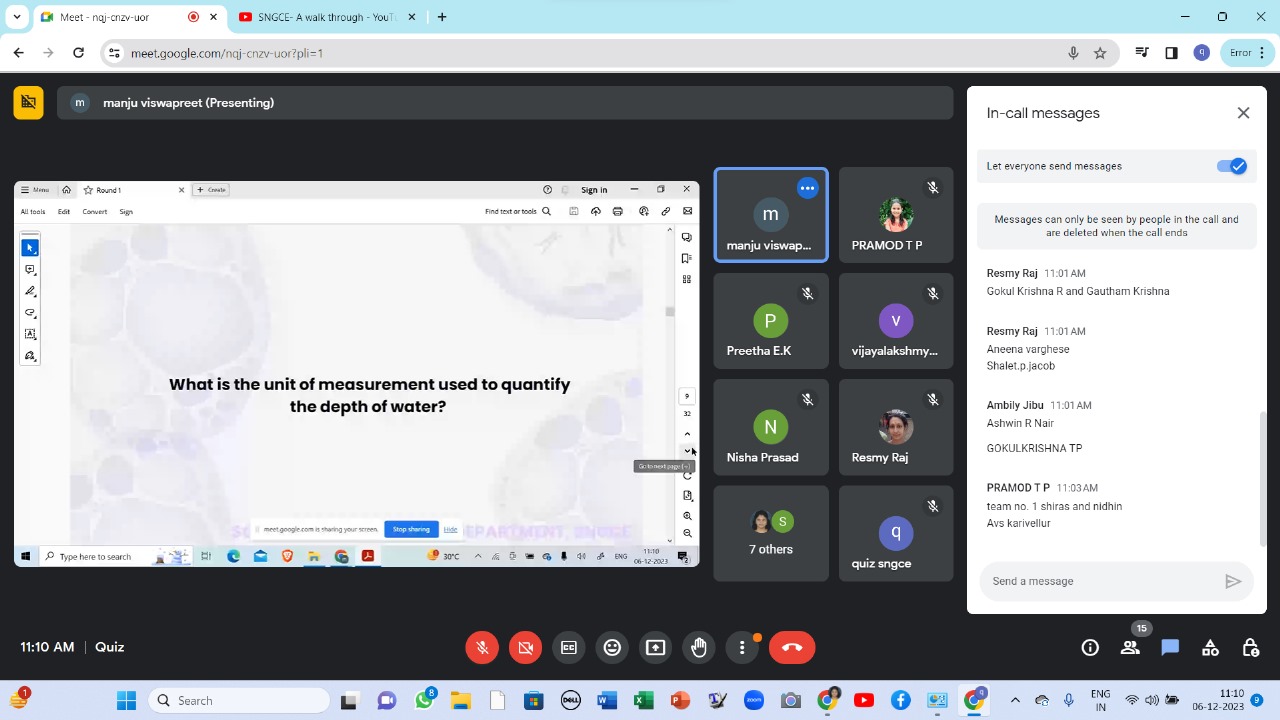Screen dimensions: 1280x720
Task: Click the Windows taskbar Search box
Action: (240, 701)
